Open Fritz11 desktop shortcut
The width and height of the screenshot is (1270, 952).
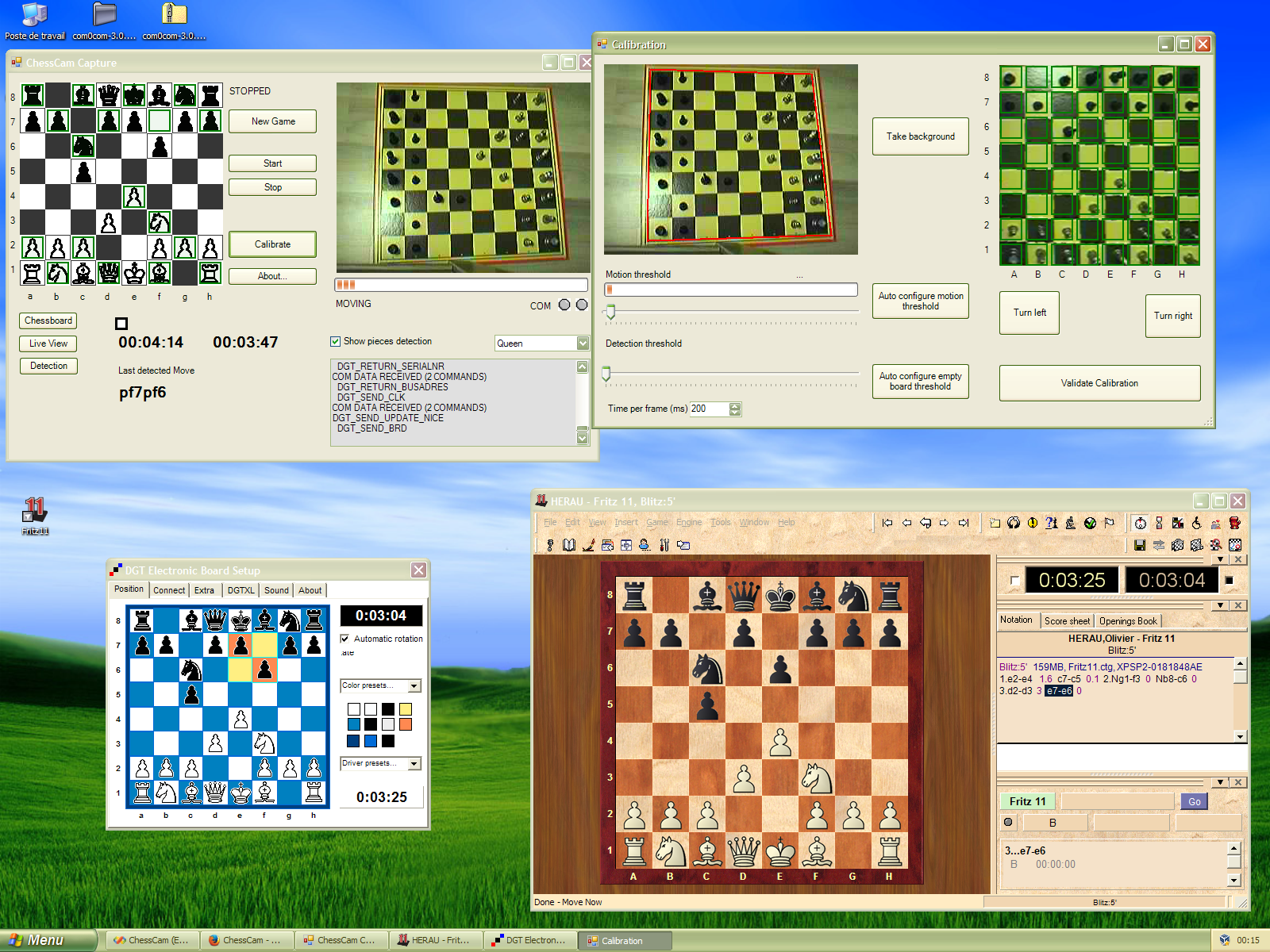click(x=35, y=516)
